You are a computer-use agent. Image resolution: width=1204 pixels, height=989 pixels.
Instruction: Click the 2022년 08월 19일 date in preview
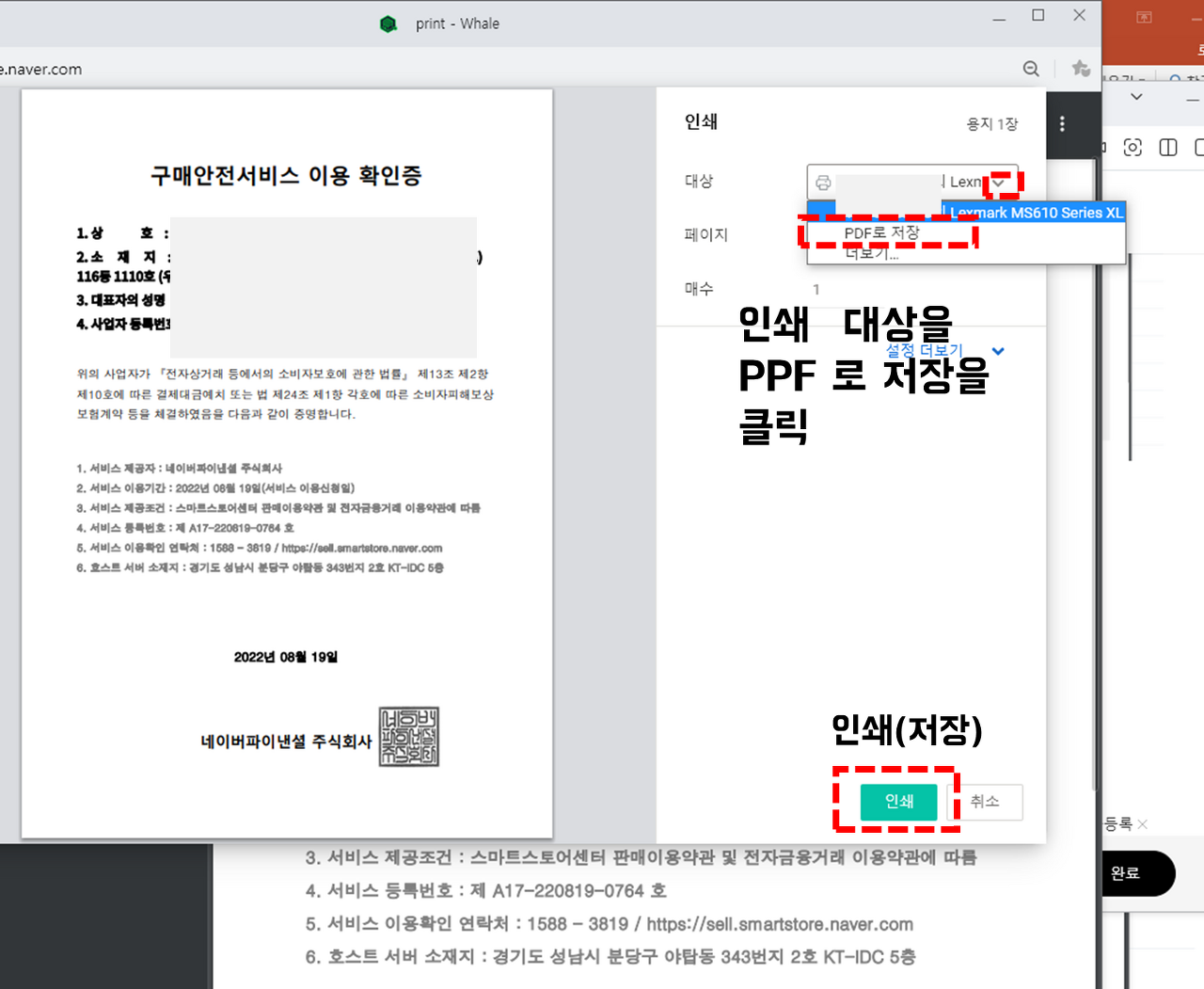[x=286, y=657]
